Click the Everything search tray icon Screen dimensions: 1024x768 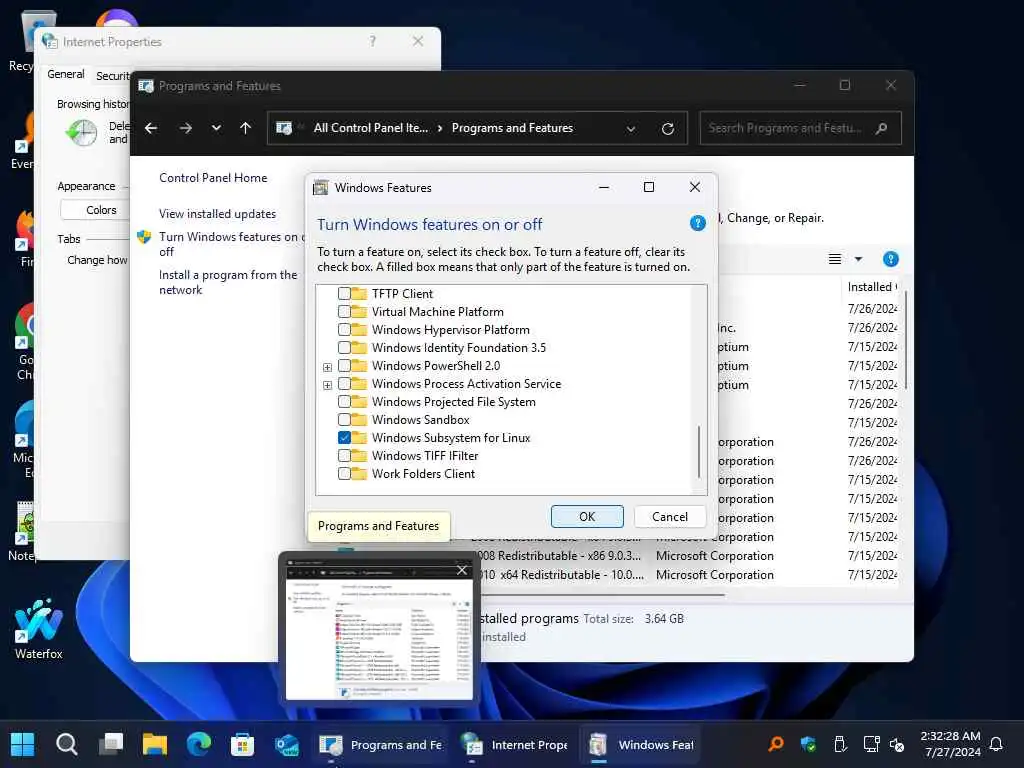(776, 744)
